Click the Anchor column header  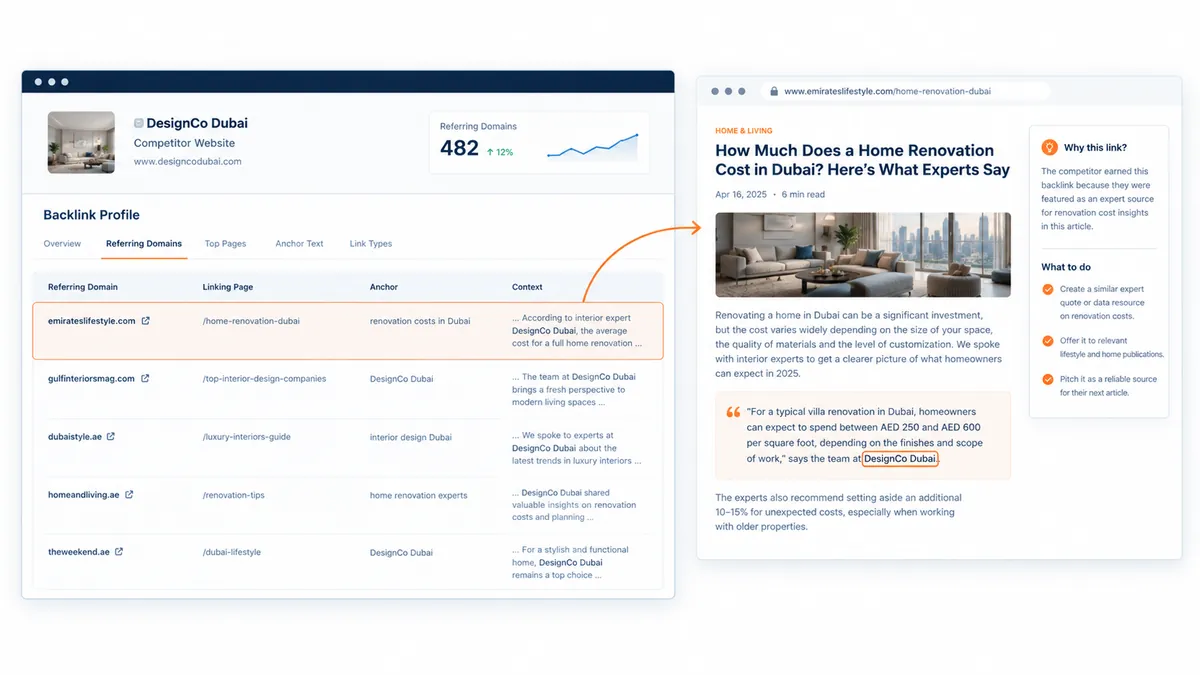coord(384,287)
